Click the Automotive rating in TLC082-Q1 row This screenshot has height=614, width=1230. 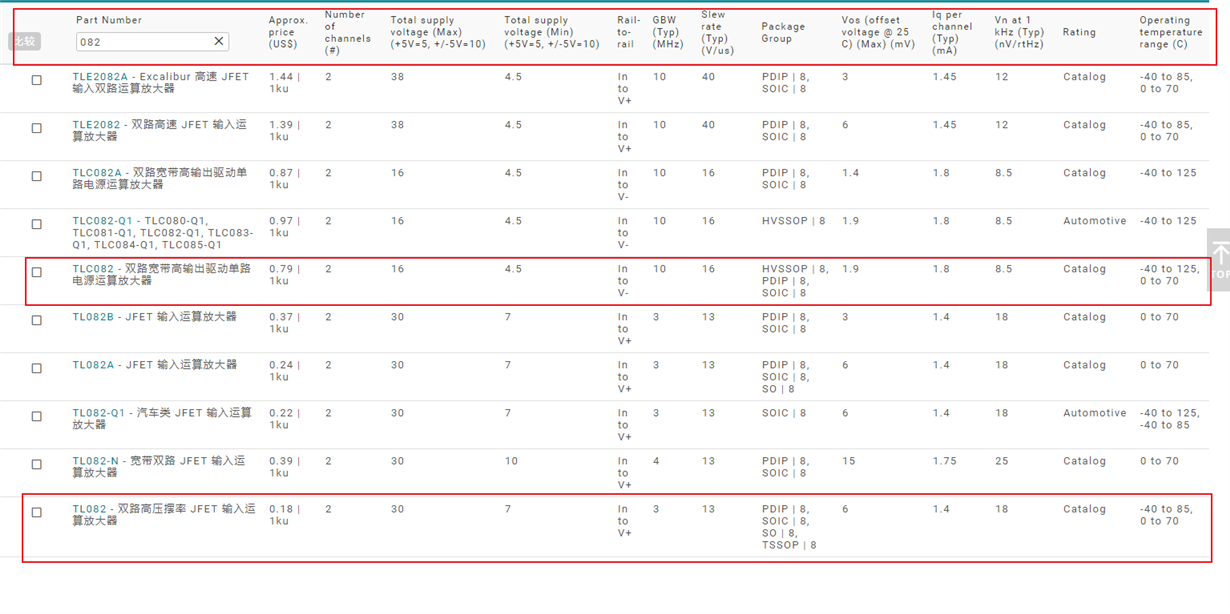1095,221
